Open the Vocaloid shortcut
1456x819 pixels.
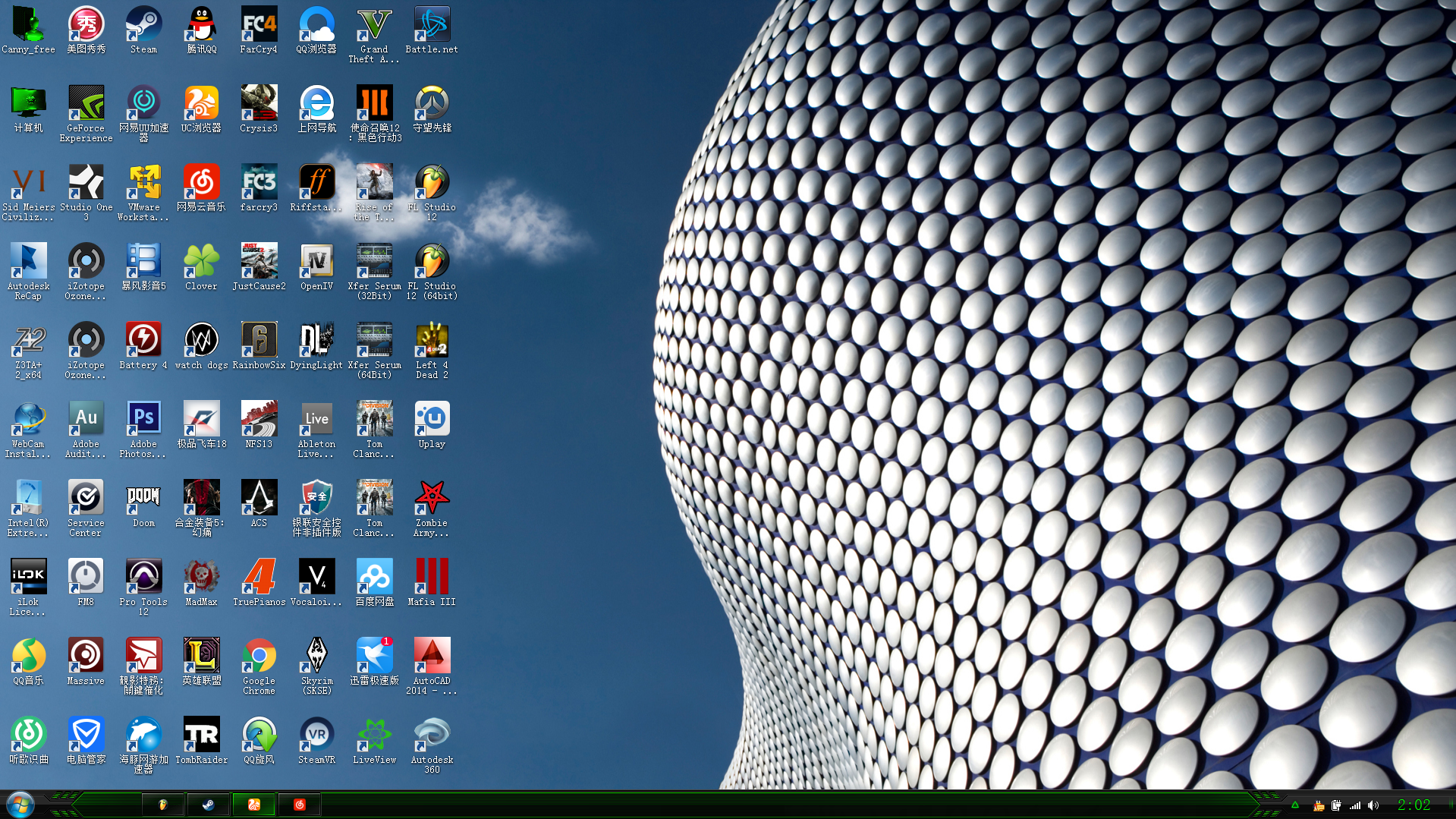[x=316, y=583]
